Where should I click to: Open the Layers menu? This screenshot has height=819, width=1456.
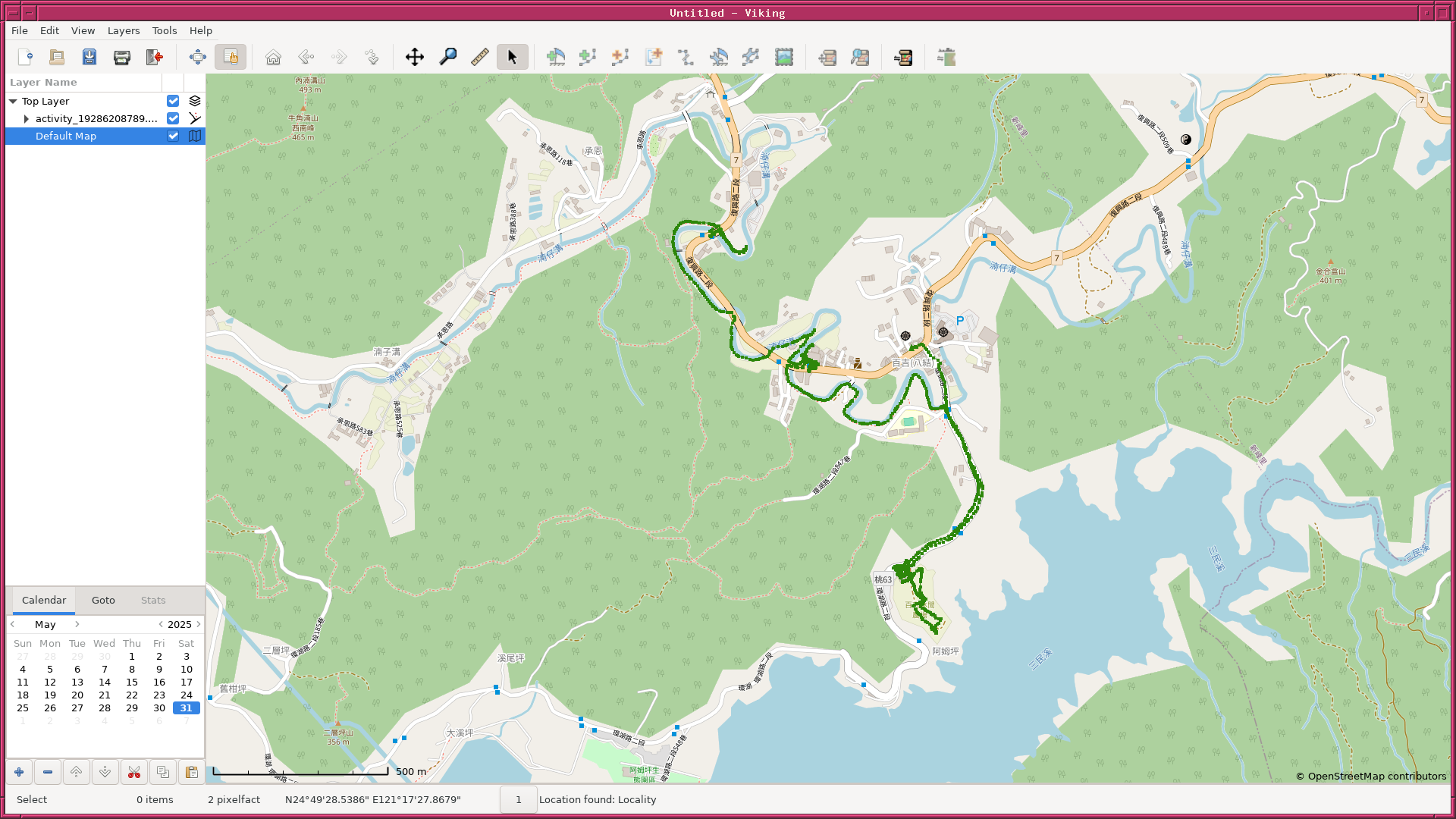(123, 30)
